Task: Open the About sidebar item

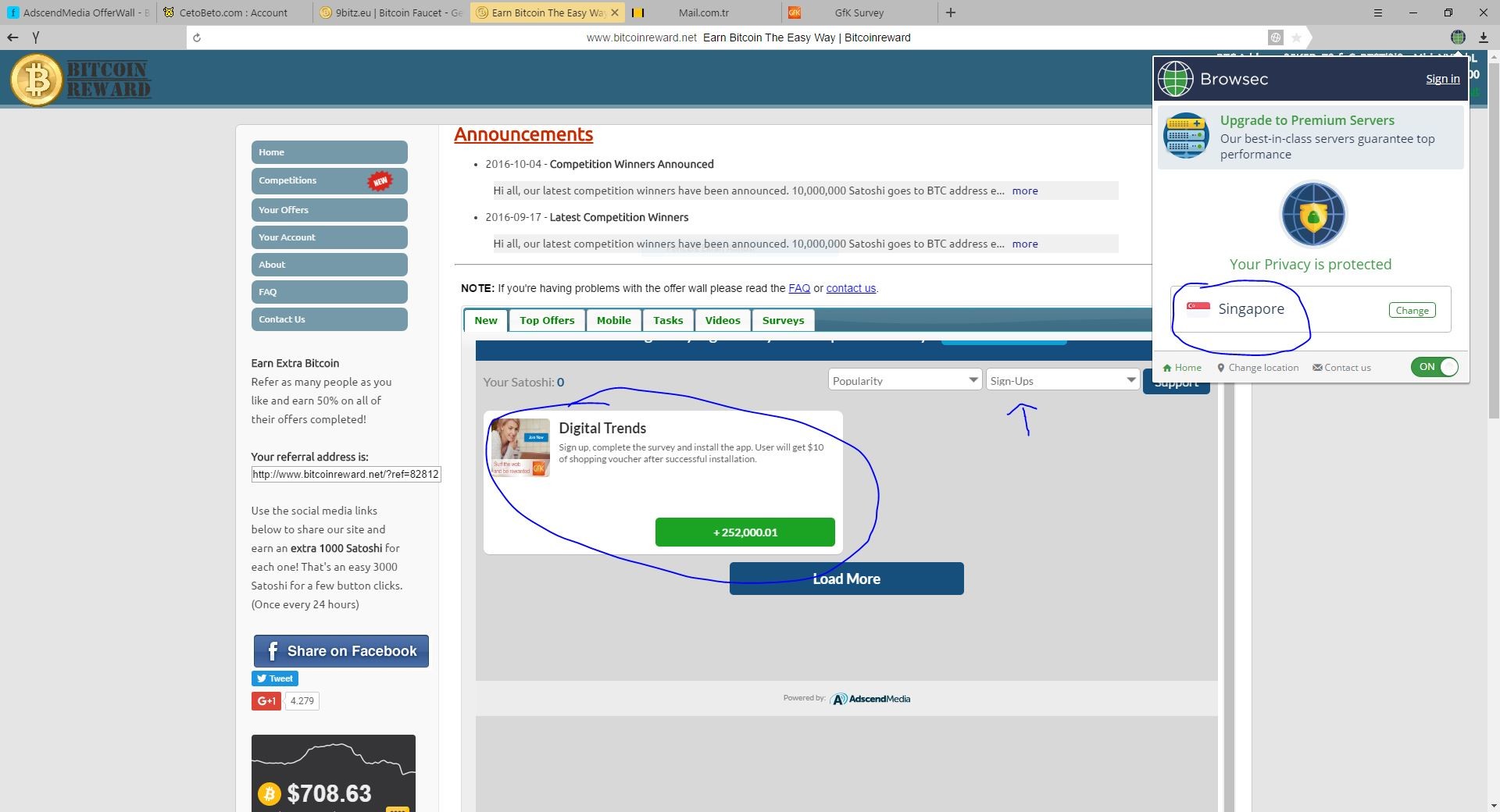Action: (329, 265)
